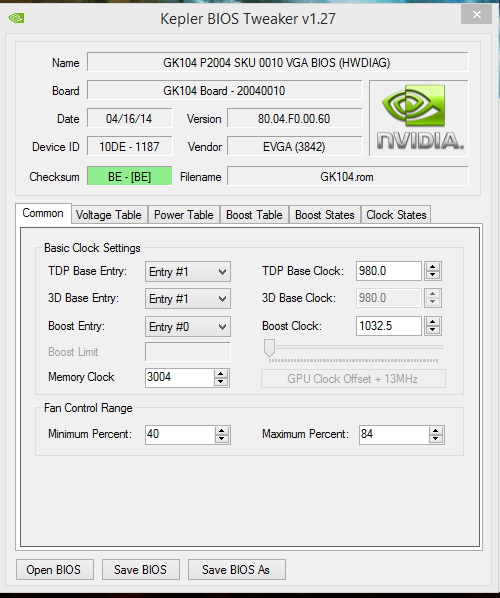The height and width of the screenshot is (598, 500).
Task: Click the Filename field GK104.rom
Action: [347, 176]
